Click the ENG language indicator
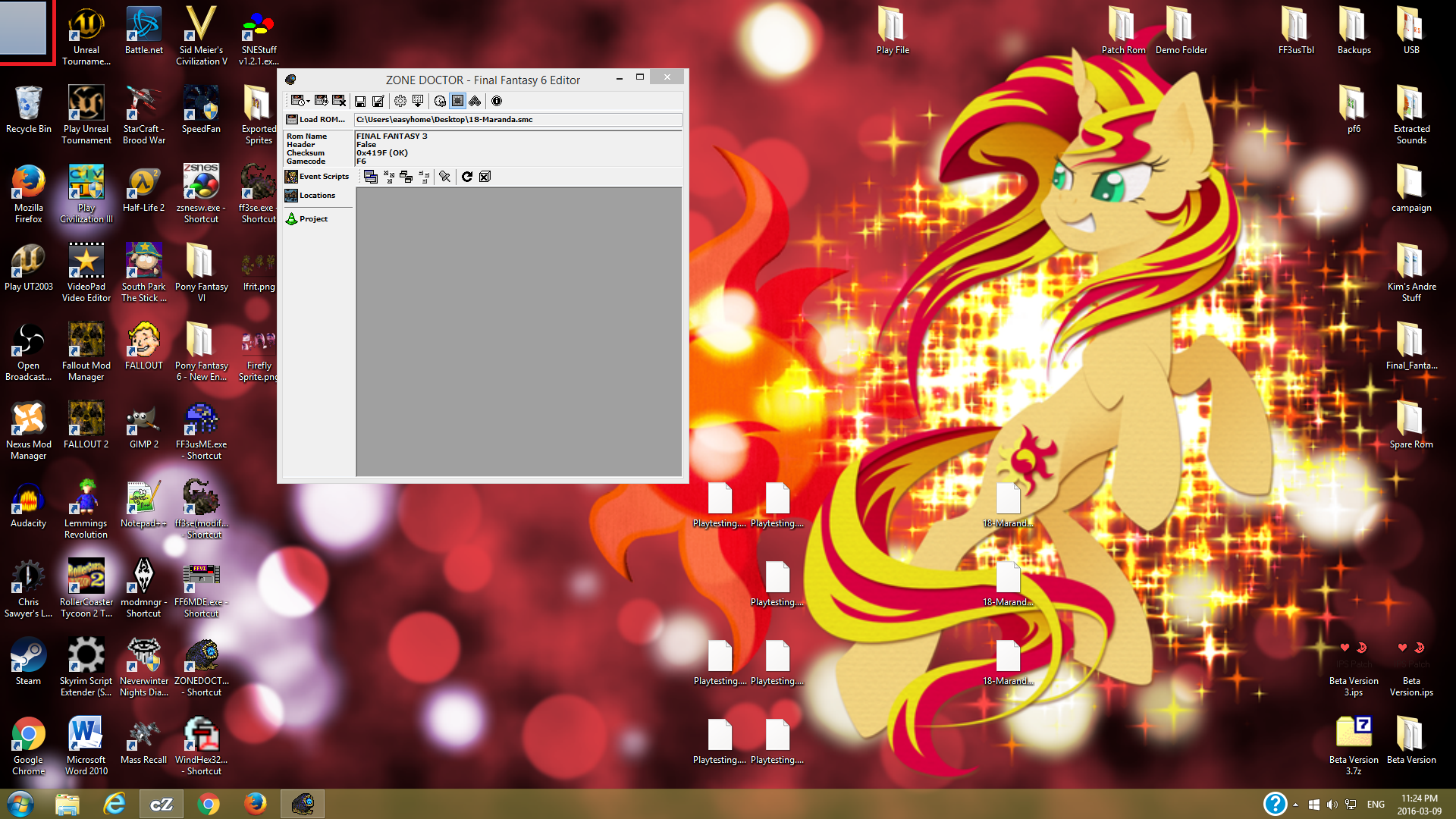Image resolution: width=1456 pixels, height=819 pixels. coord(1376,805)
